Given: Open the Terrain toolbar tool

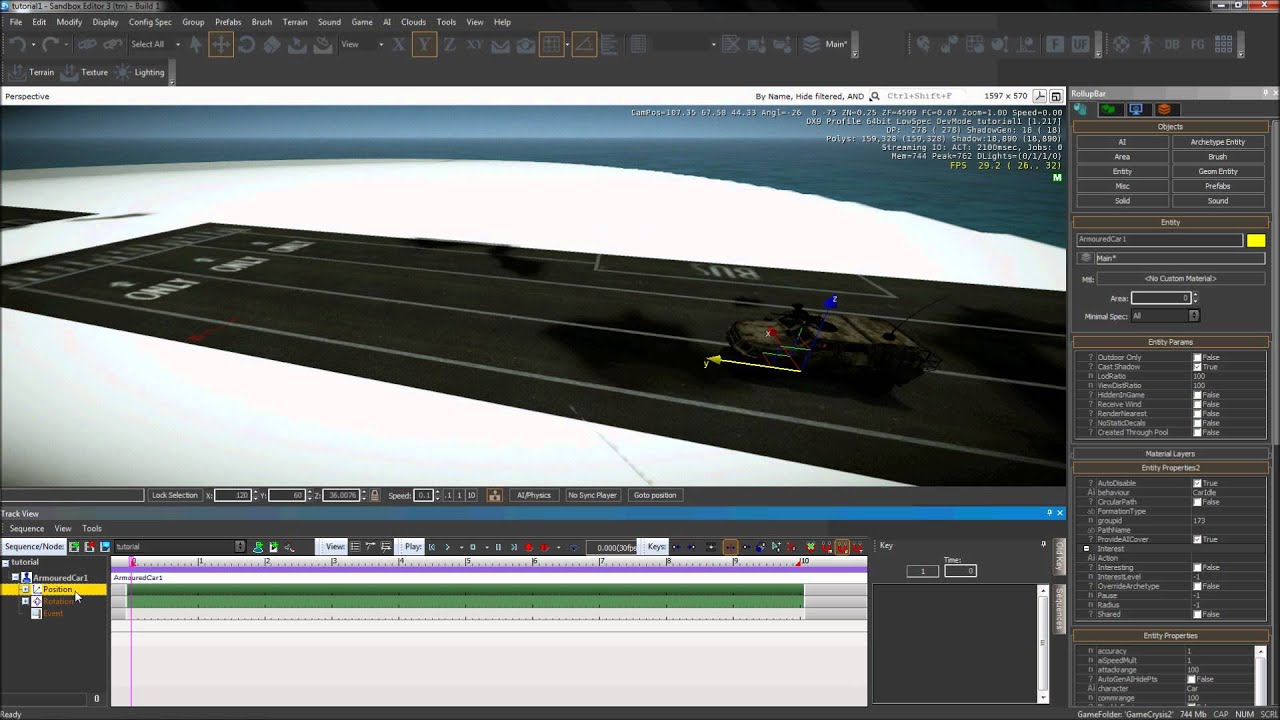Looking at the screenshot, I should point(30,72).
